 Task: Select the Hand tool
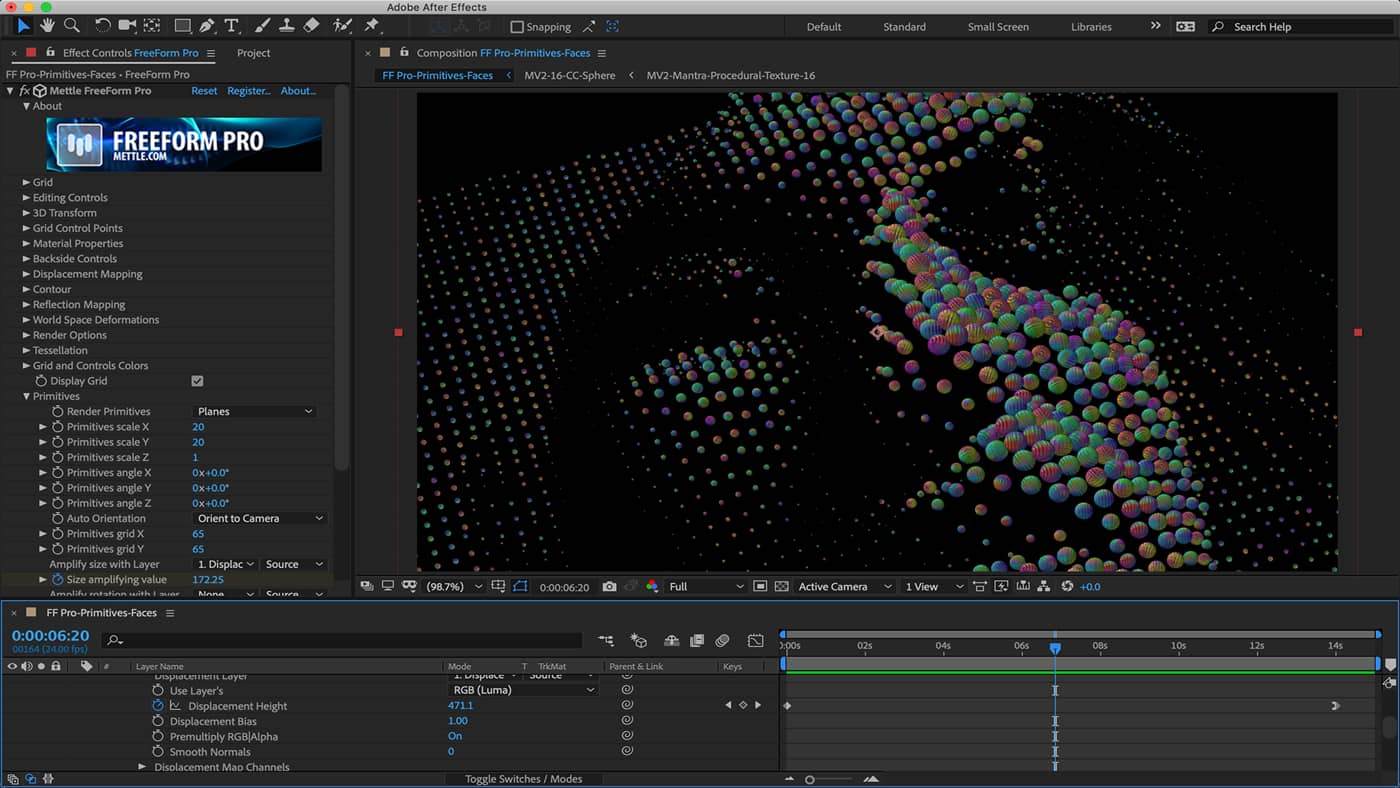(x=46, y=25)
